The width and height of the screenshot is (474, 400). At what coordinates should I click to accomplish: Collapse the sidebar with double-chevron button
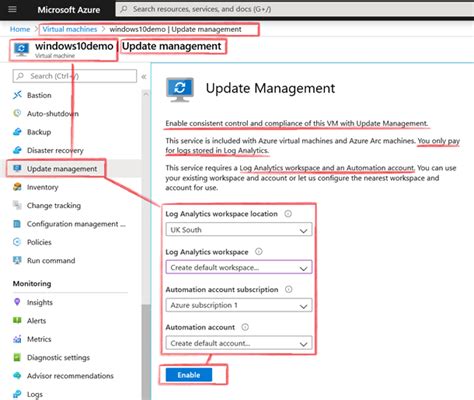tap(144, 76)
